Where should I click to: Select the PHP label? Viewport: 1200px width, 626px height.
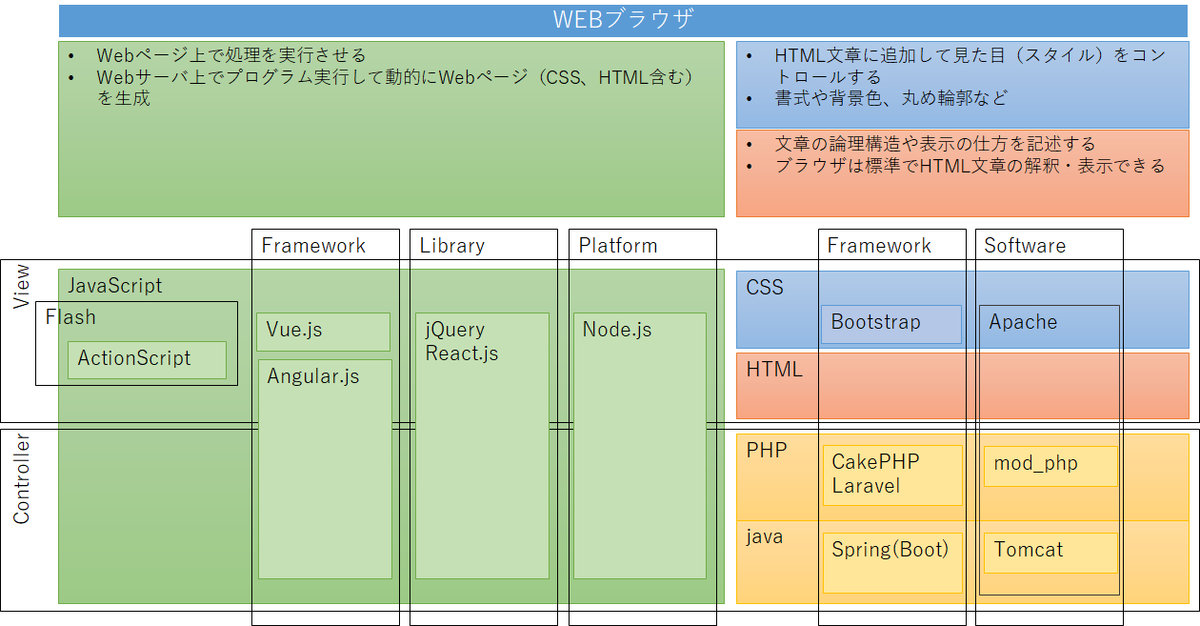click(767, 451)
